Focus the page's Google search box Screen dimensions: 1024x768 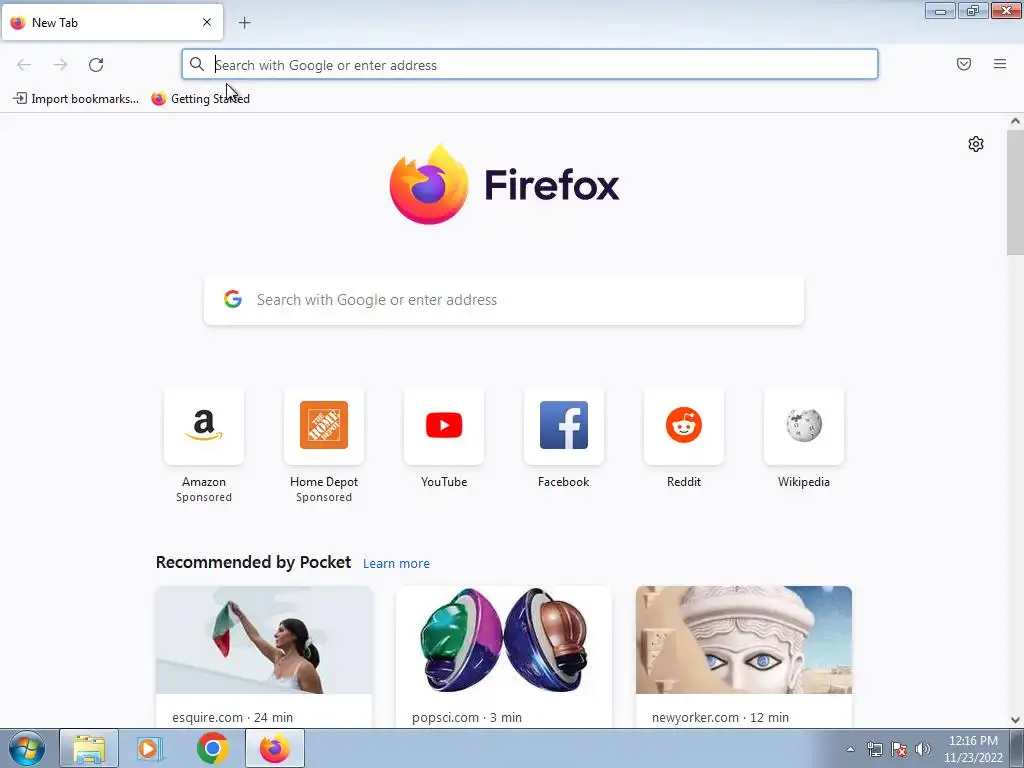coord(504,300)
